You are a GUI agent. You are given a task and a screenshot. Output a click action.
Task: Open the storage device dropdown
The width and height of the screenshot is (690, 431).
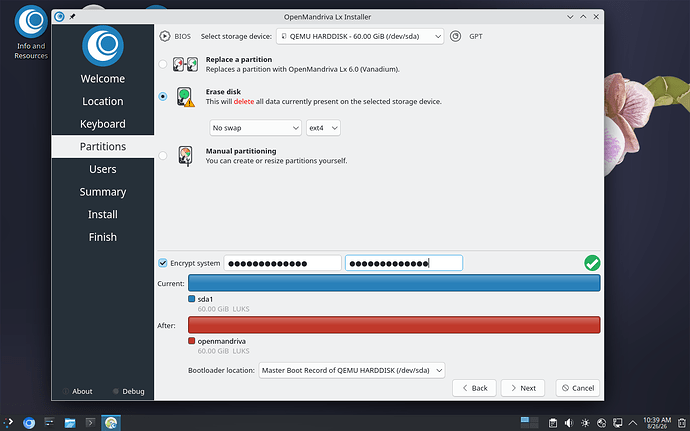360,37
